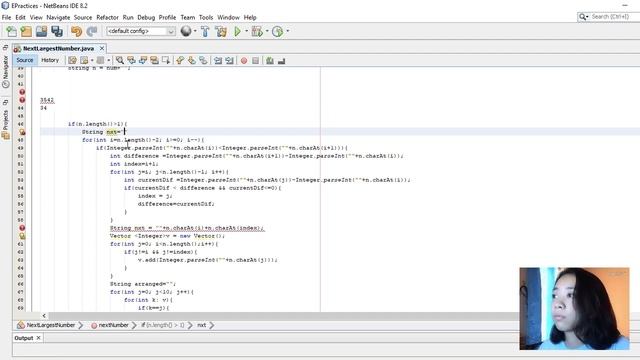Click the Shift Line Right icon

click(229, 60)
